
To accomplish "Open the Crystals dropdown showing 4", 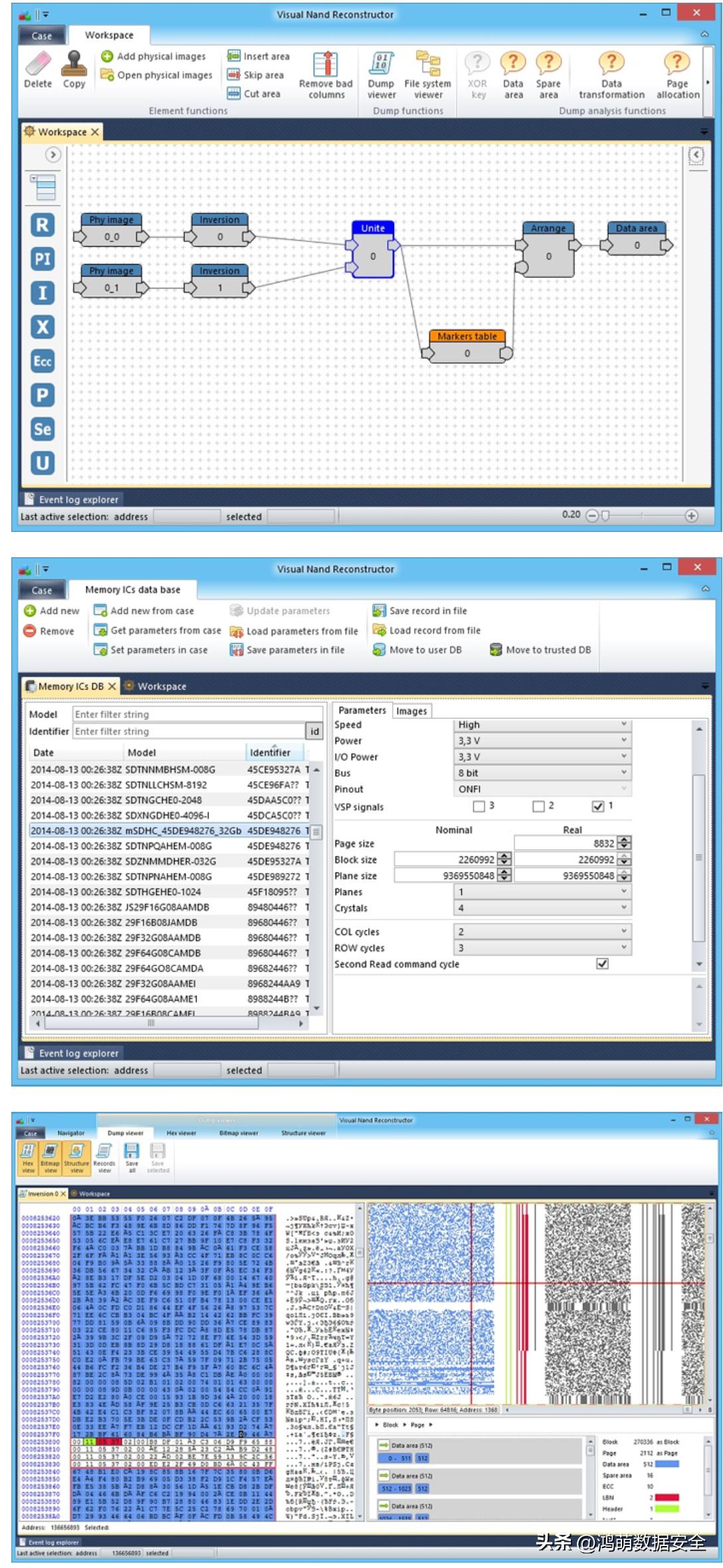I will click(542, 908).
